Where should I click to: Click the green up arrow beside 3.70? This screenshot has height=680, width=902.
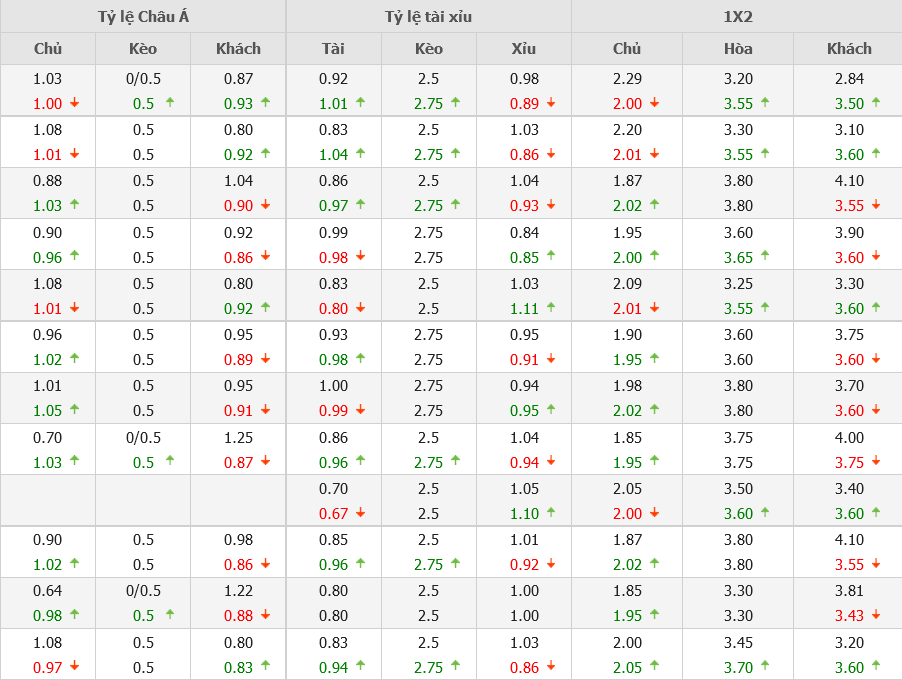pos(765,666)
